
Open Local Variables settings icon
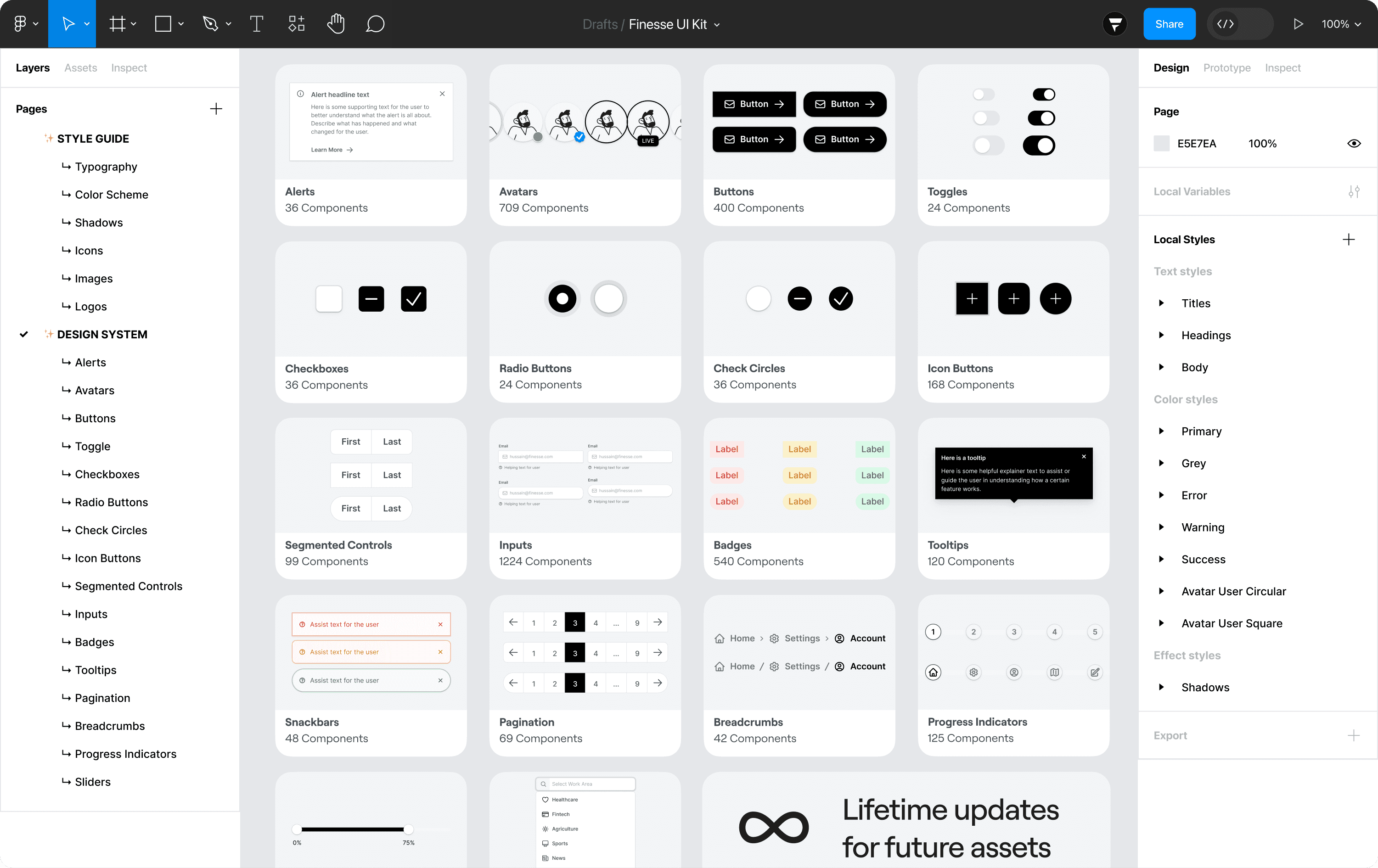(x=1353, y=192)
